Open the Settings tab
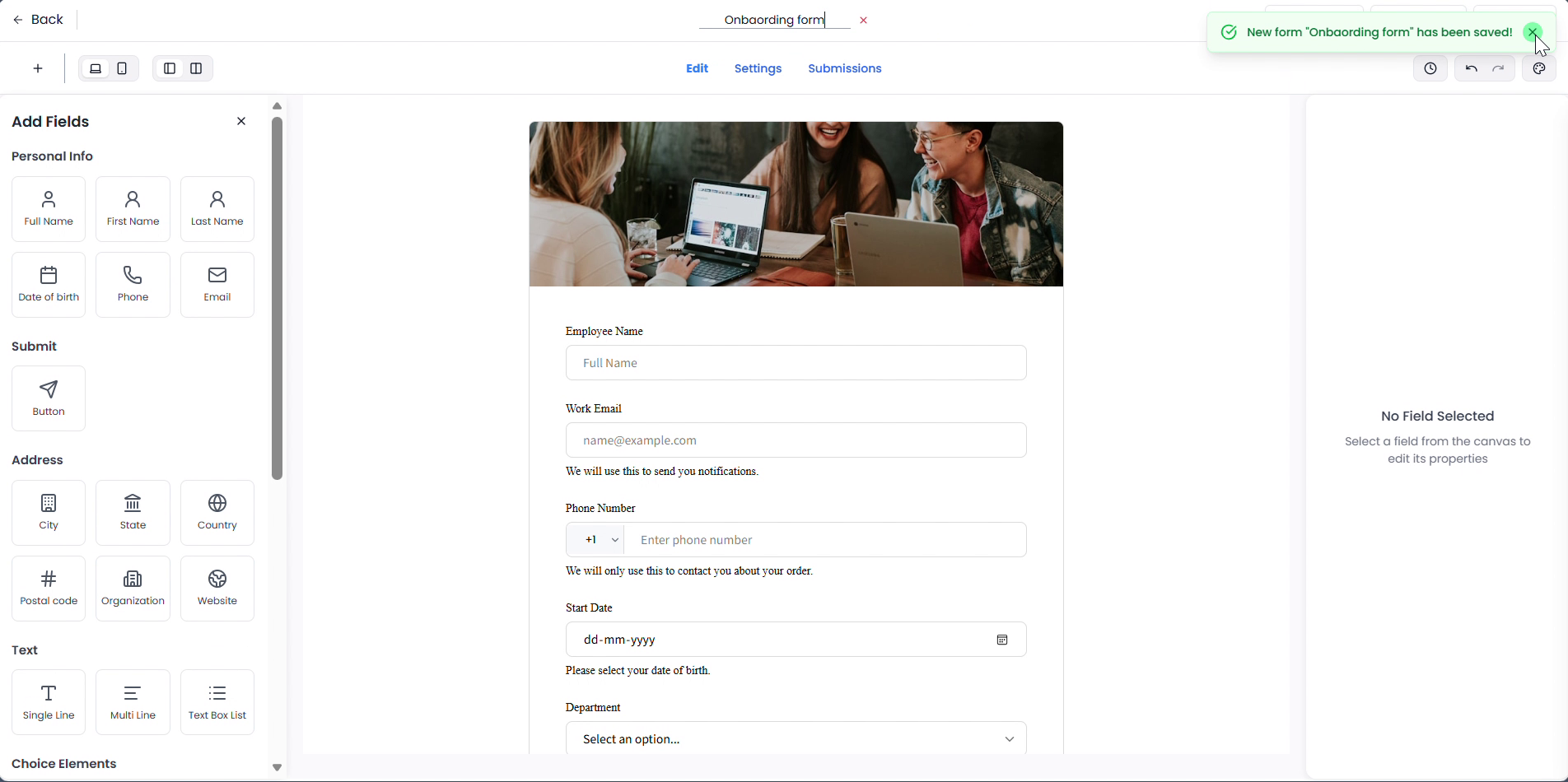The image size is (1568, 782). (x=758, y=69)
